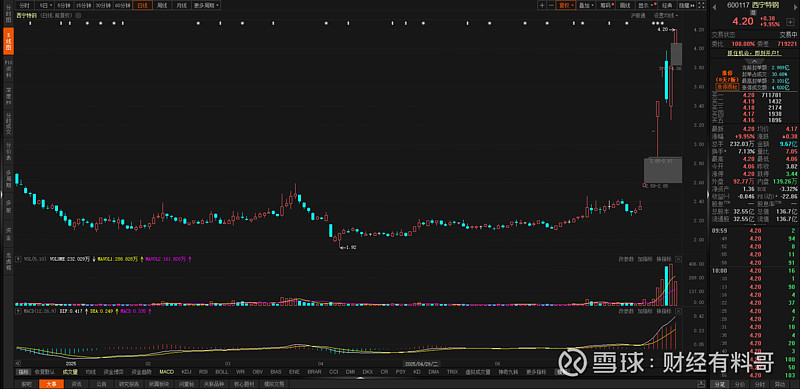Toggle the MACD indicator selection

(x=167, y=372)
